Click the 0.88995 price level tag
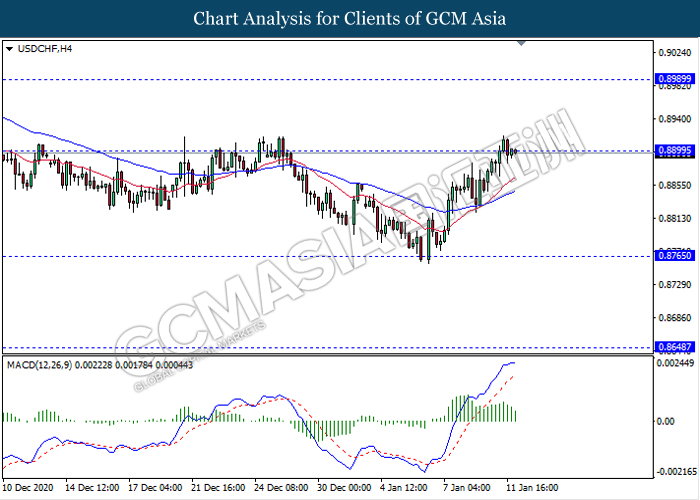 click(673, 151)
